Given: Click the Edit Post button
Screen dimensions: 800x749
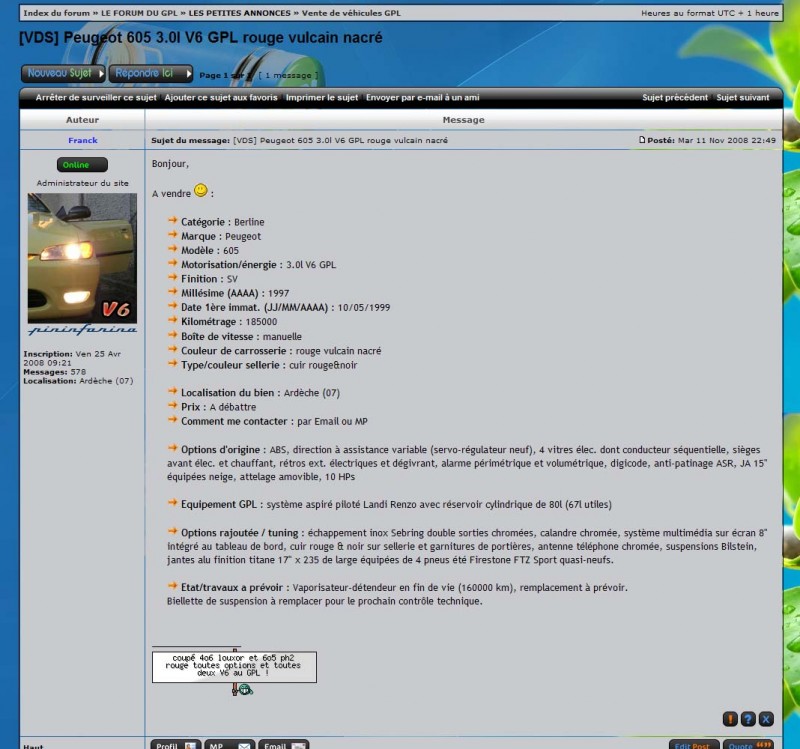Looking at the screenshot, I should pos(694,745).
